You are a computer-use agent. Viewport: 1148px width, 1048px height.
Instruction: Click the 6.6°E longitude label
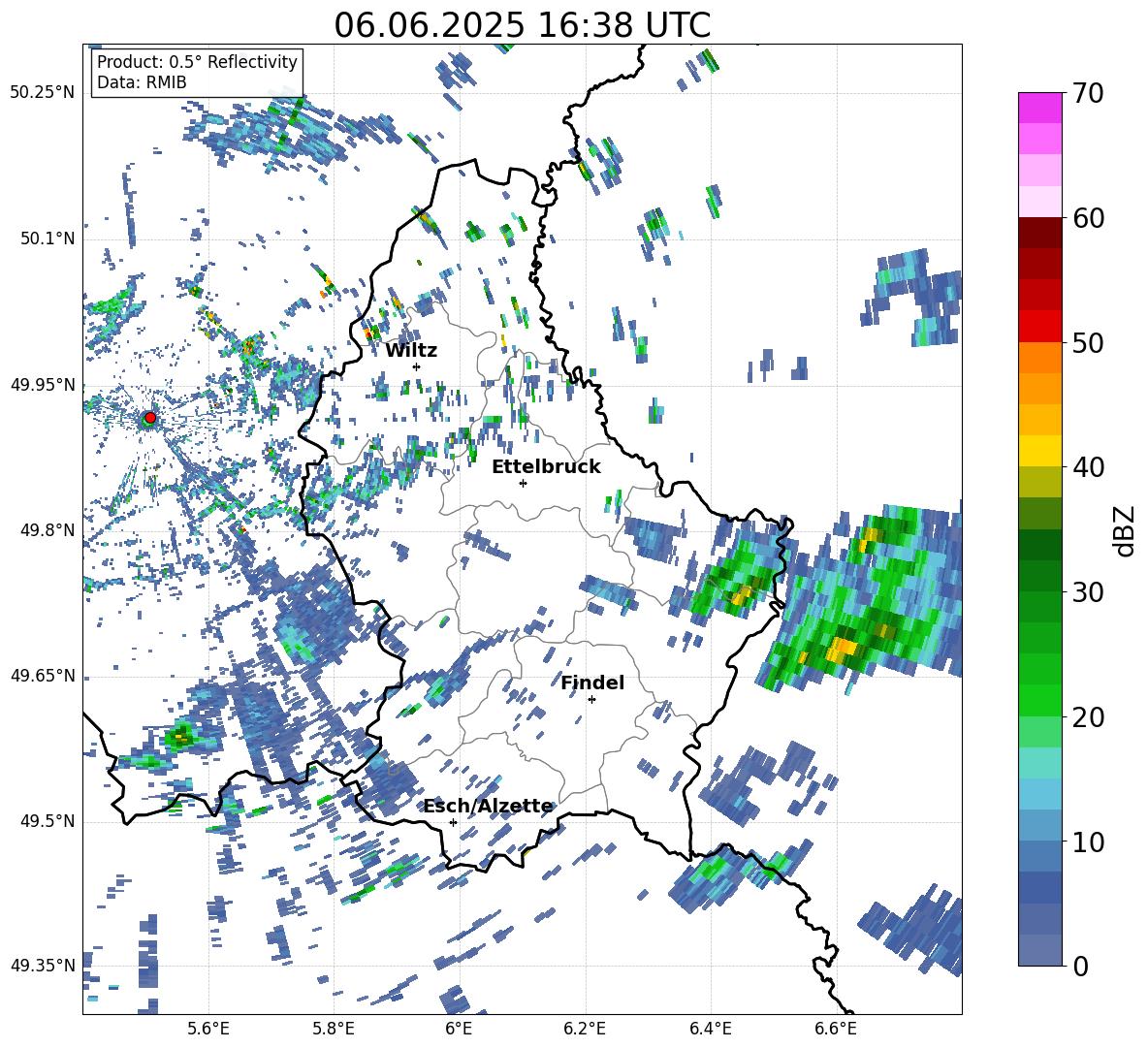tap(836, 1029)
